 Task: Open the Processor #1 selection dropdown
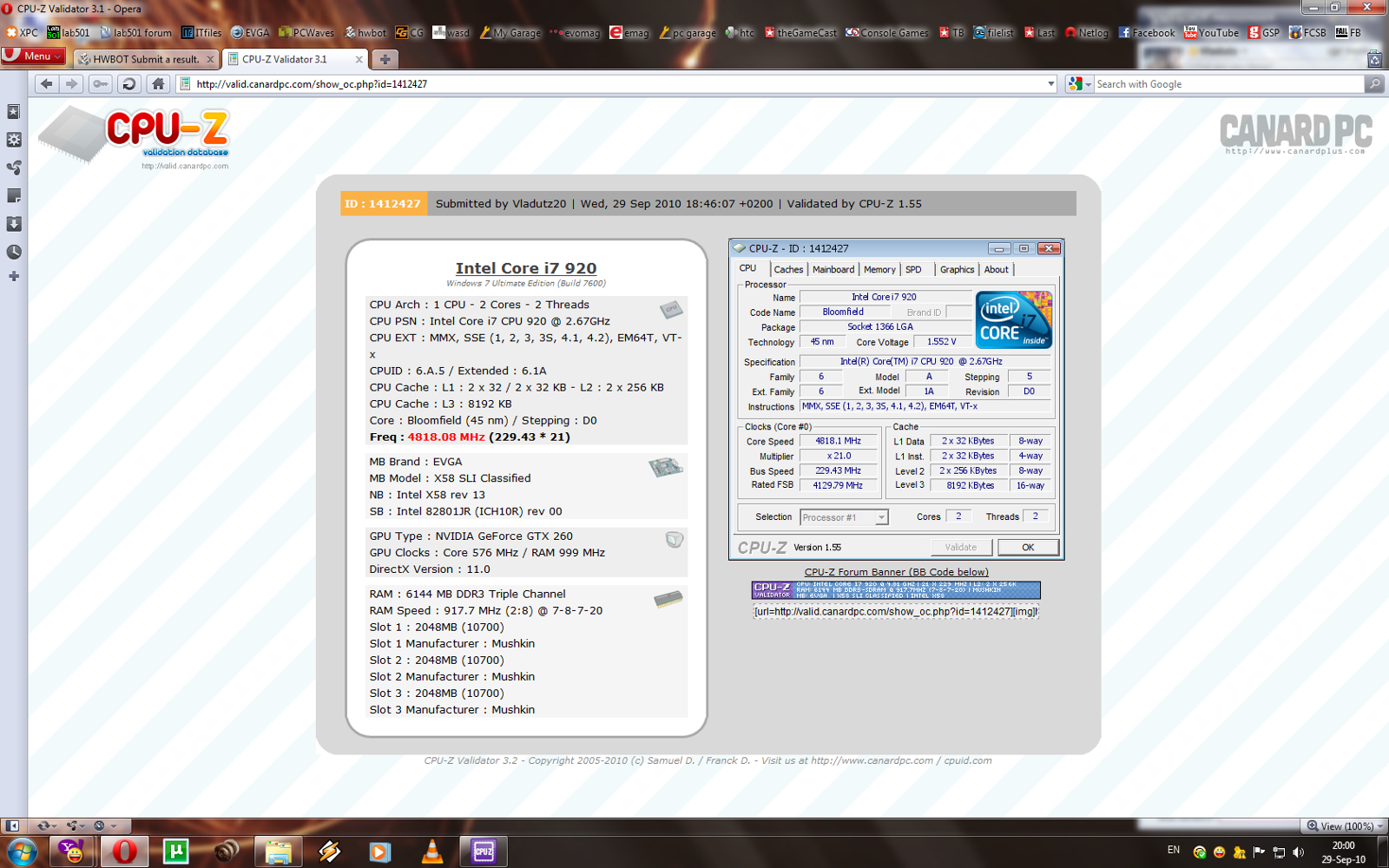(844, 517)
